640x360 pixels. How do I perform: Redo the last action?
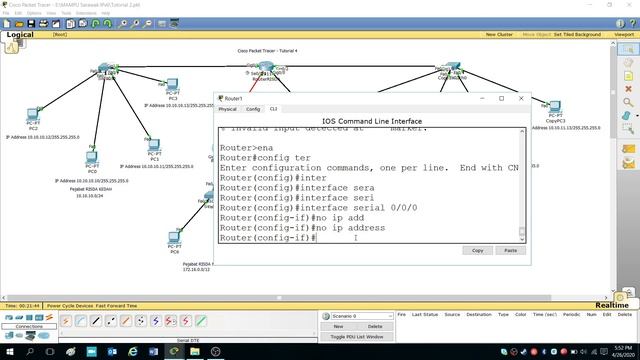coord(107,24)
